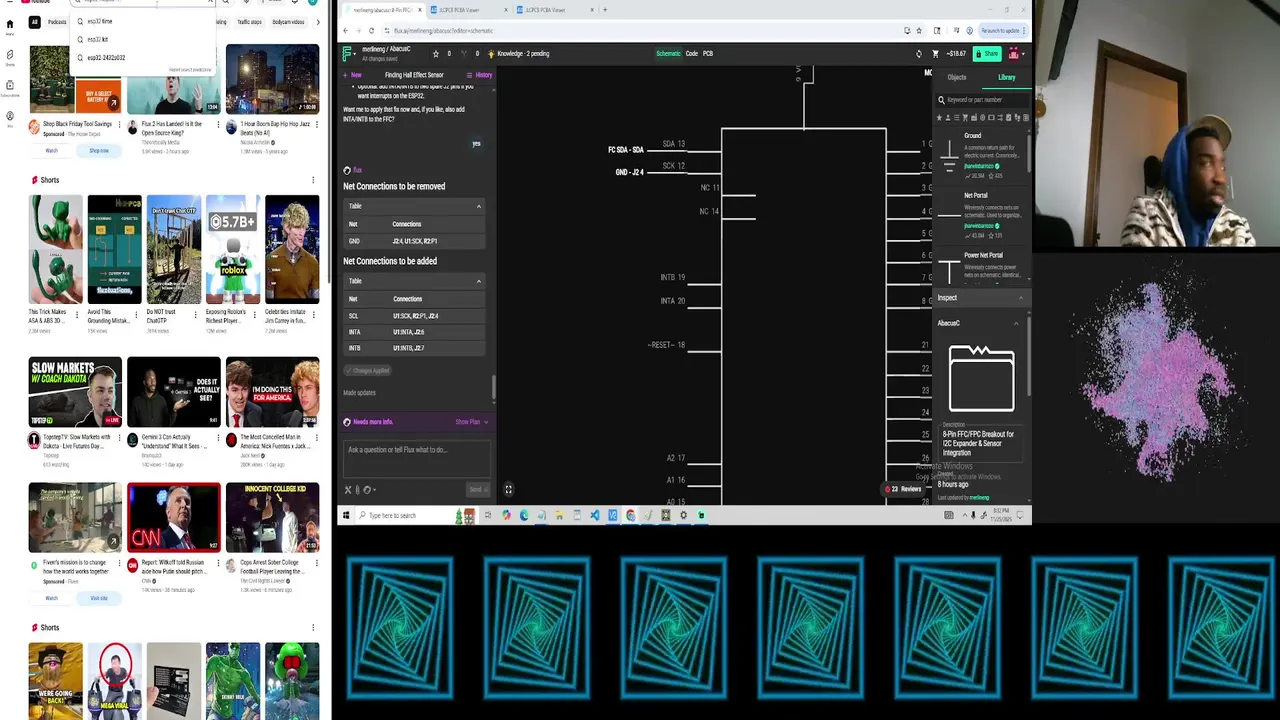Viewport: 1280px width, 720px height.
Task: Click the star filter icon in Library
Action: click(x=940, y=117)
